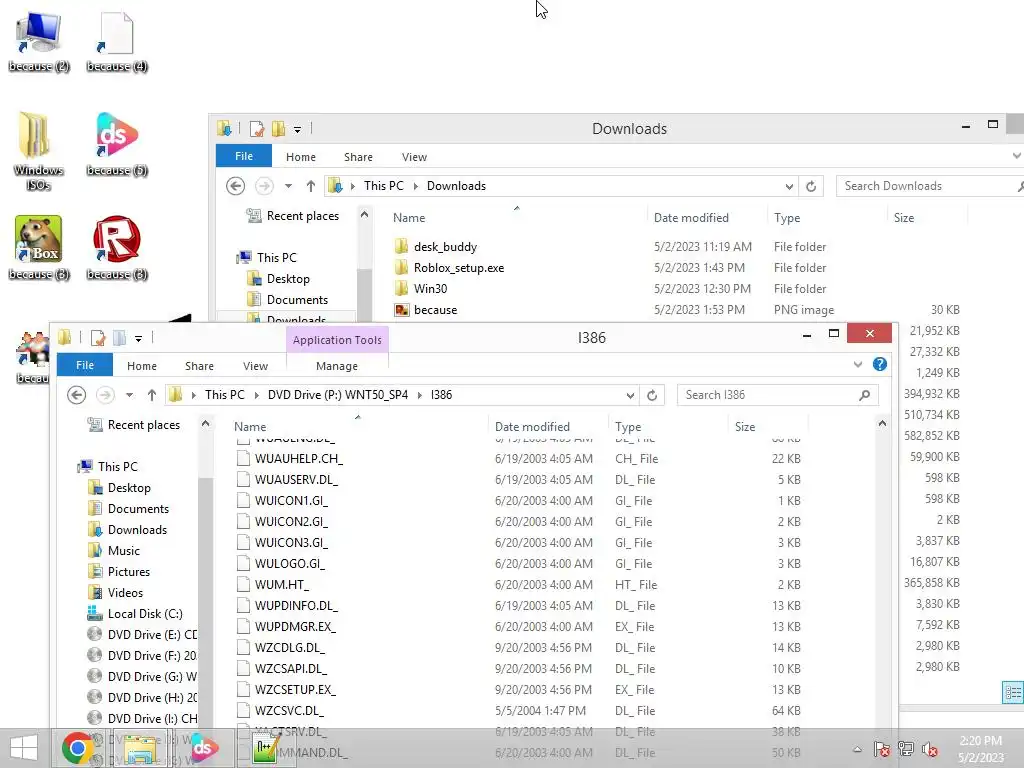Screen dimensions: 1024x768
Task: Click the Search Downloads field
Action: [931, 186]
